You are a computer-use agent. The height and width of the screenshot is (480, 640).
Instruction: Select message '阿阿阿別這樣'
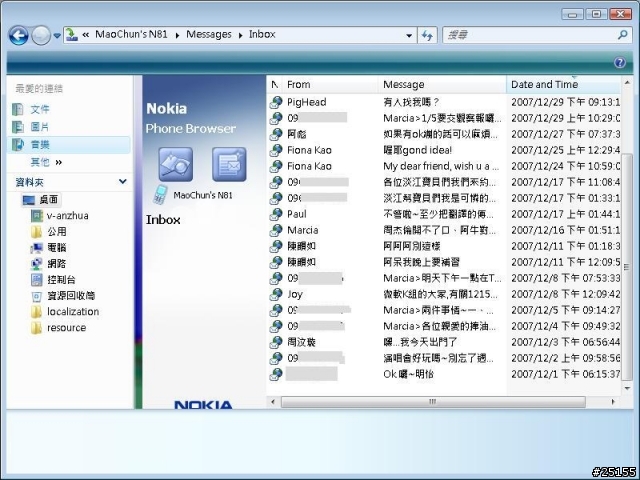[411, 246]
